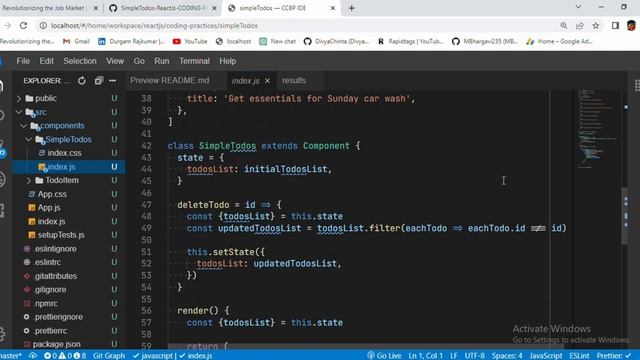Close the Revolutionizing the Job Market tab

[96, 8]
